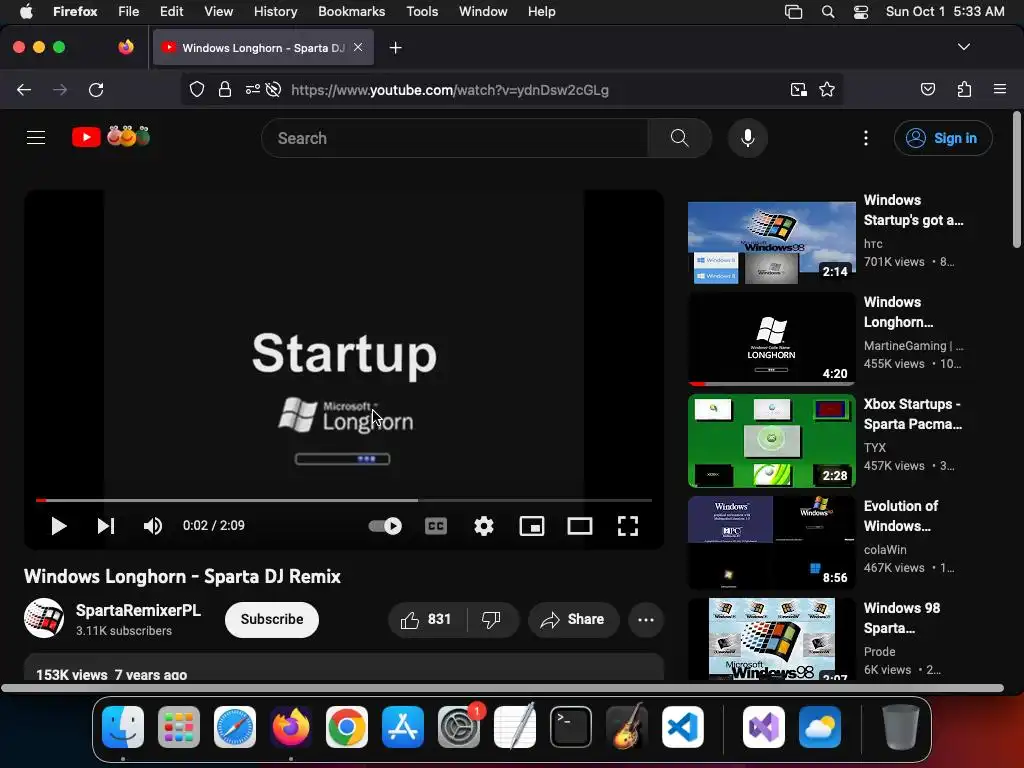Open the Edit menu
The image size is (1024, 768).
click(x=172, y=11)
